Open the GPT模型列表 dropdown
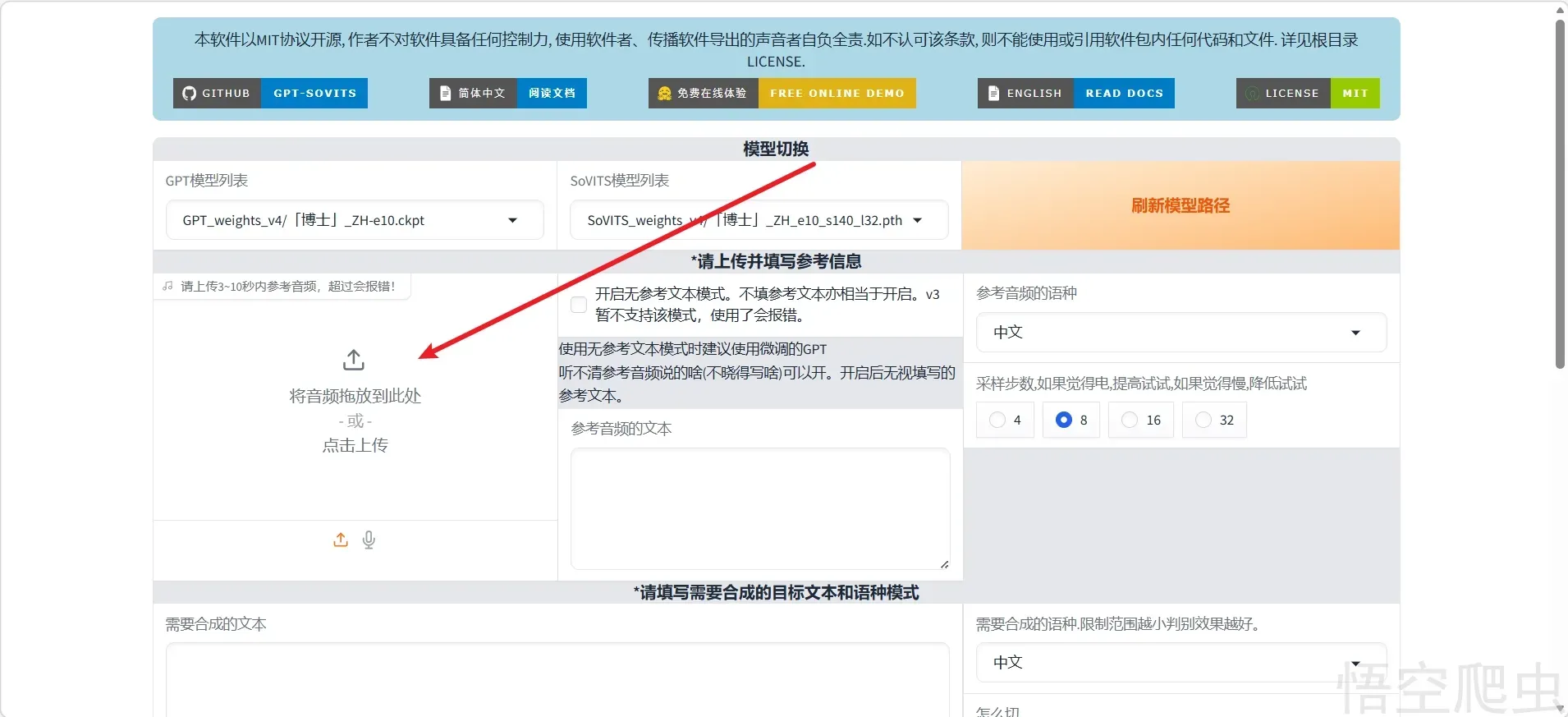The height and width of the screenshot is (717, 1568). (x=355, y=220)
